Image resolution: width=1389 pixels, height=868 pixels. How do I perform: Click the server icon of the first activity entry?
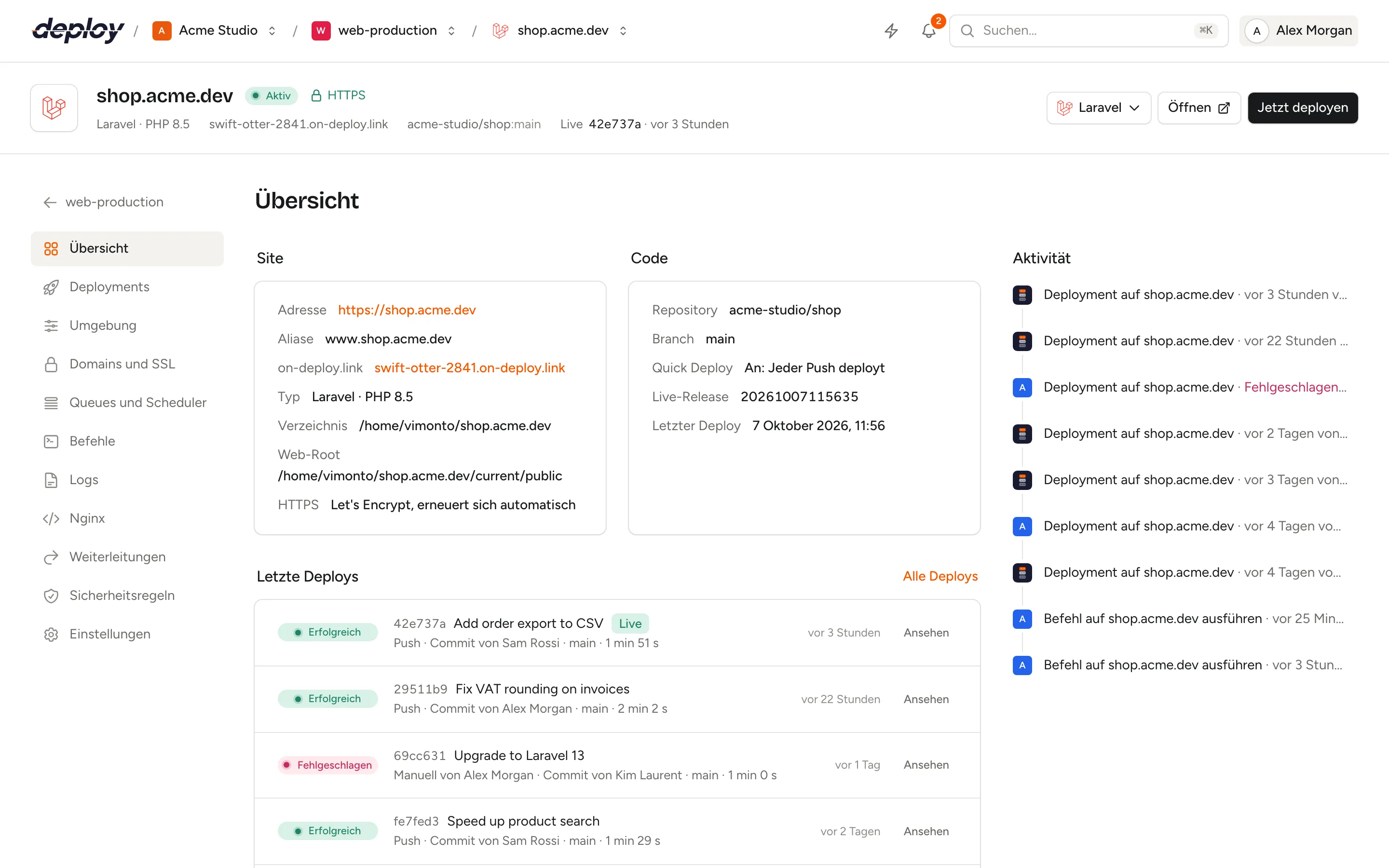(x=1021, y=295)
